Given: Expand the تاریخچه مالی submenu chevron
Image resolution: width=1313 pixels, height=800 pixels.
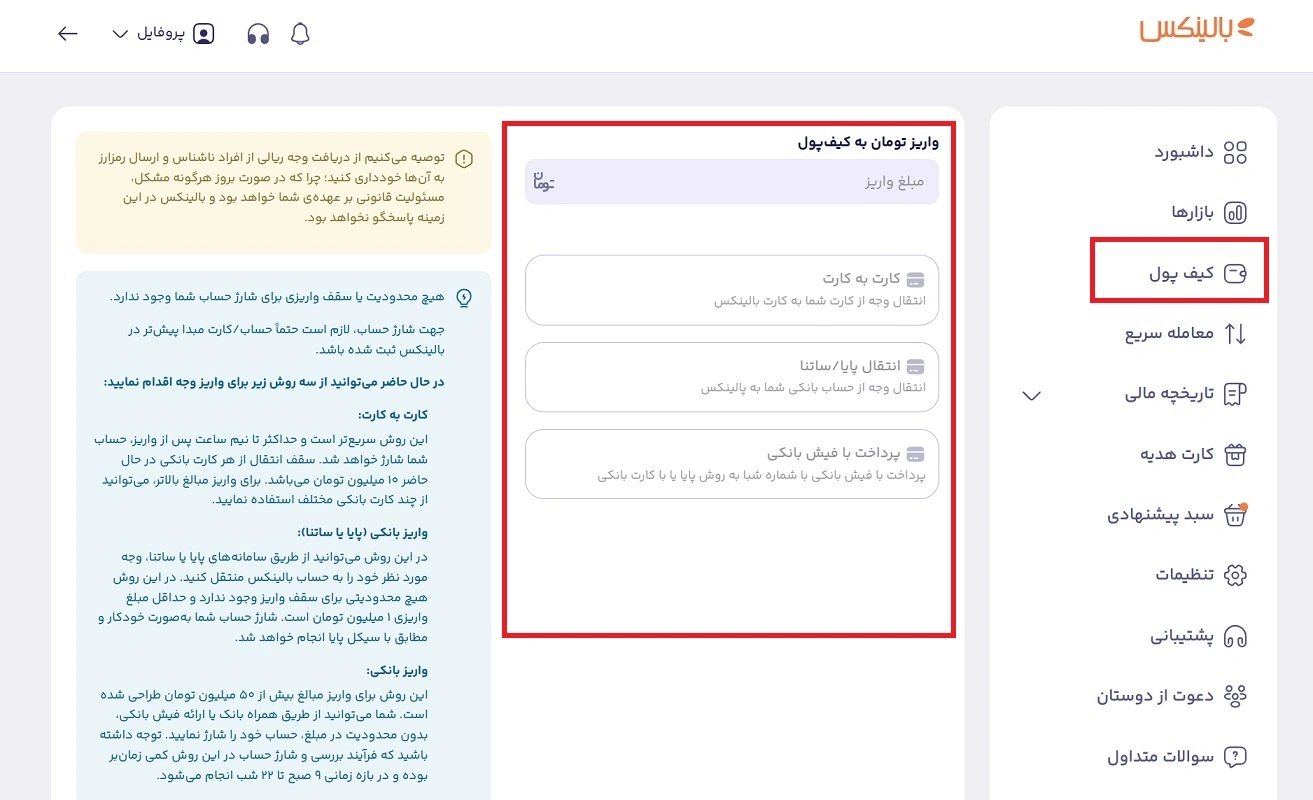Looking at the screenshot, I should point(1032,395).
